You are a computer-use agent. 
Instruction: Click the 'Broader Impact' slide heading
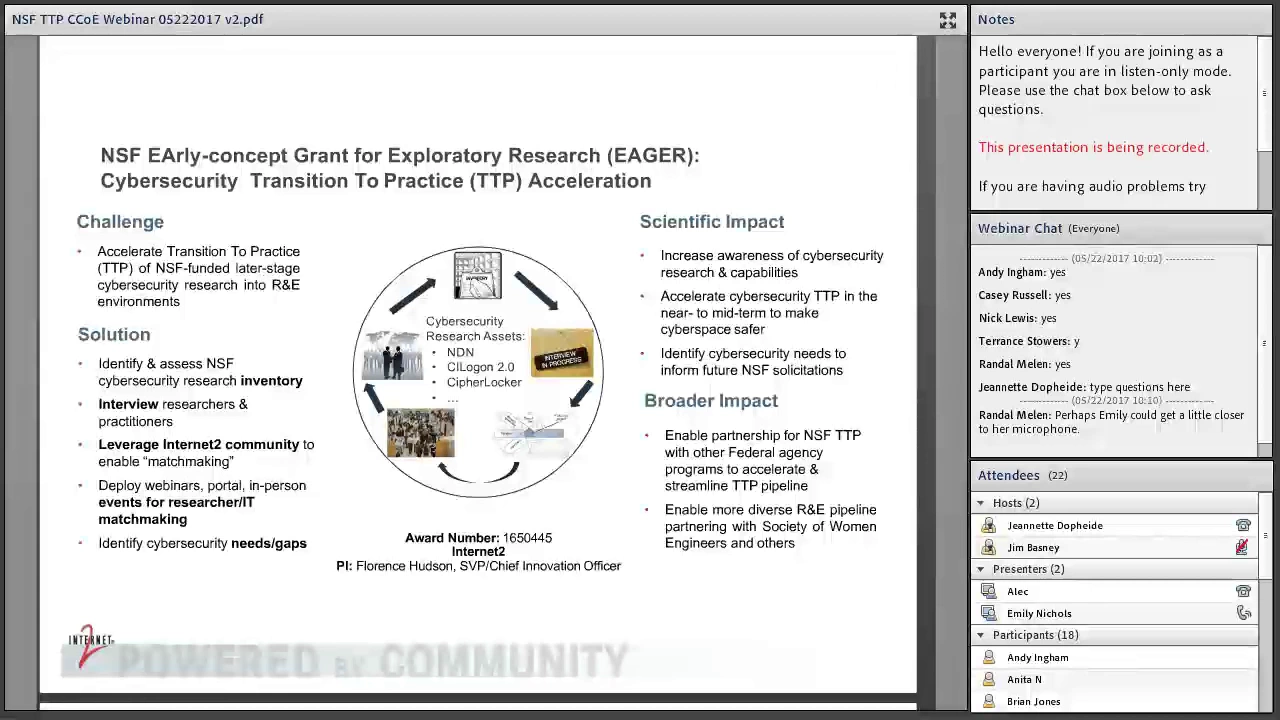coord(711,401)
